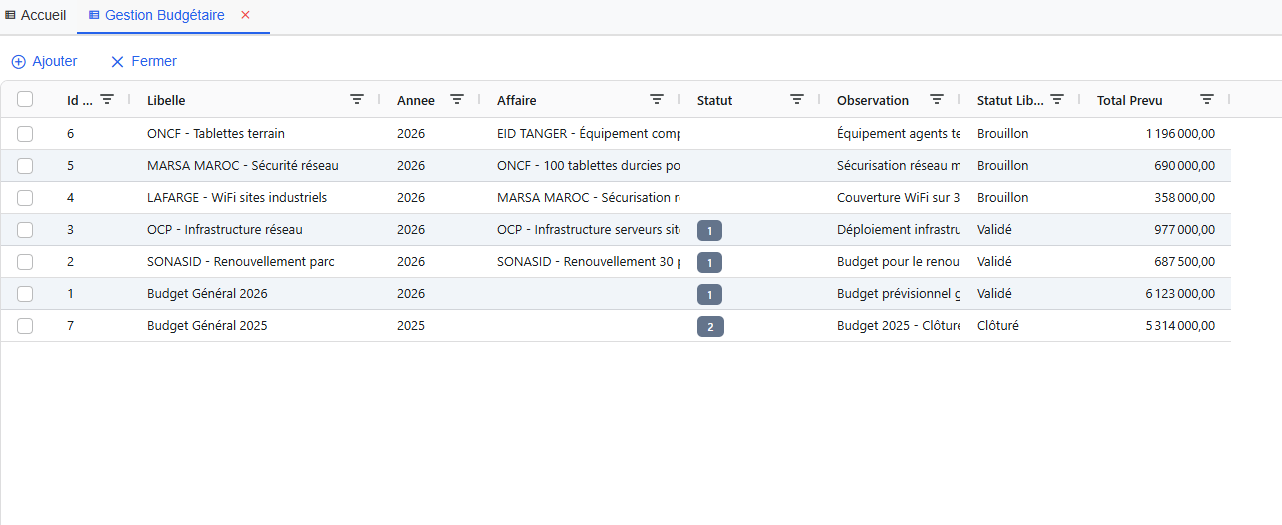Open filter menu for Total Prevu column
This screenshot has width=1282, height=525.
click(1207, 99)
